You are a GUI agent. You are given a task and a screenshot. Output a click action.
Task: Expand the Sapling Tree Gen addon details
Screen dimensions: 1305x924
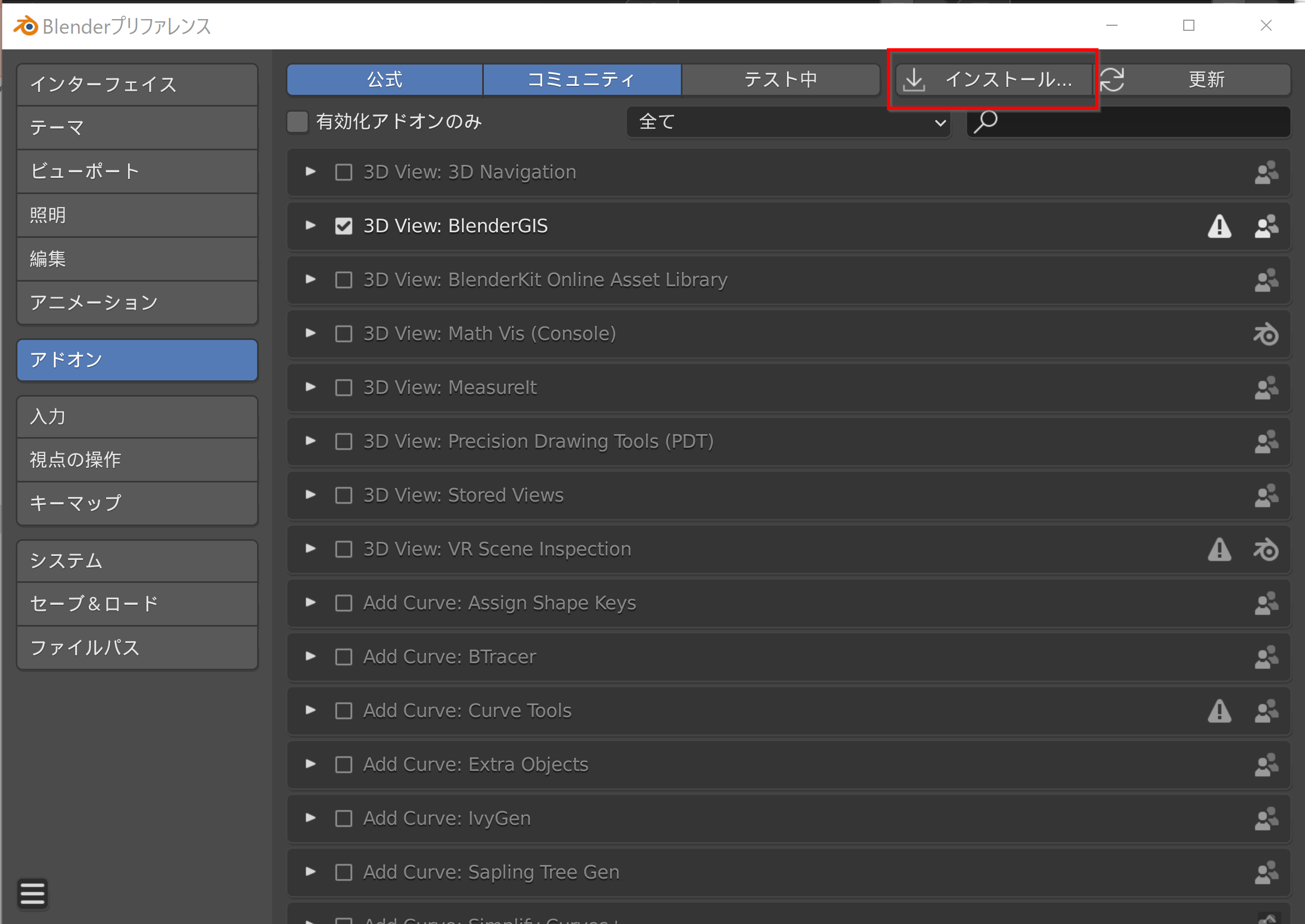point(310,872)
